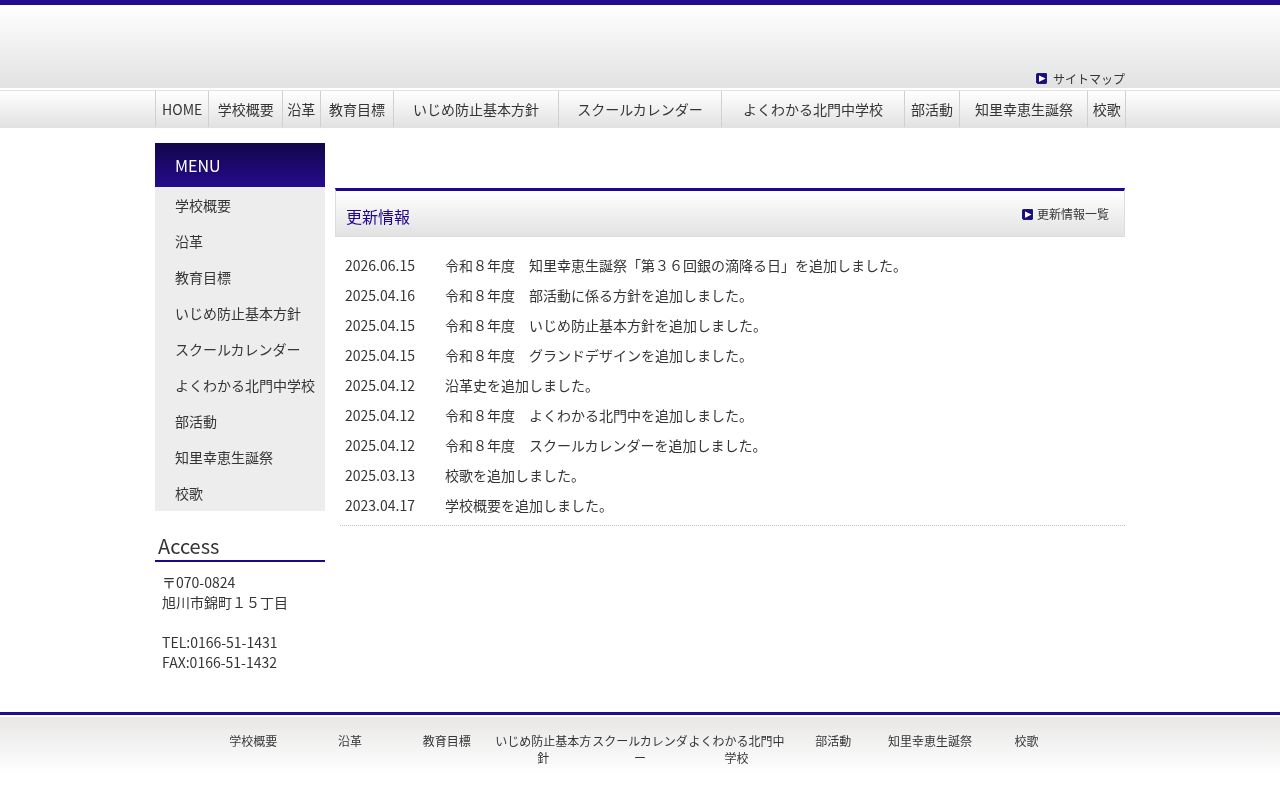
Task: Select 校歌 in the top navigation bar
Action: (1107, 110)
